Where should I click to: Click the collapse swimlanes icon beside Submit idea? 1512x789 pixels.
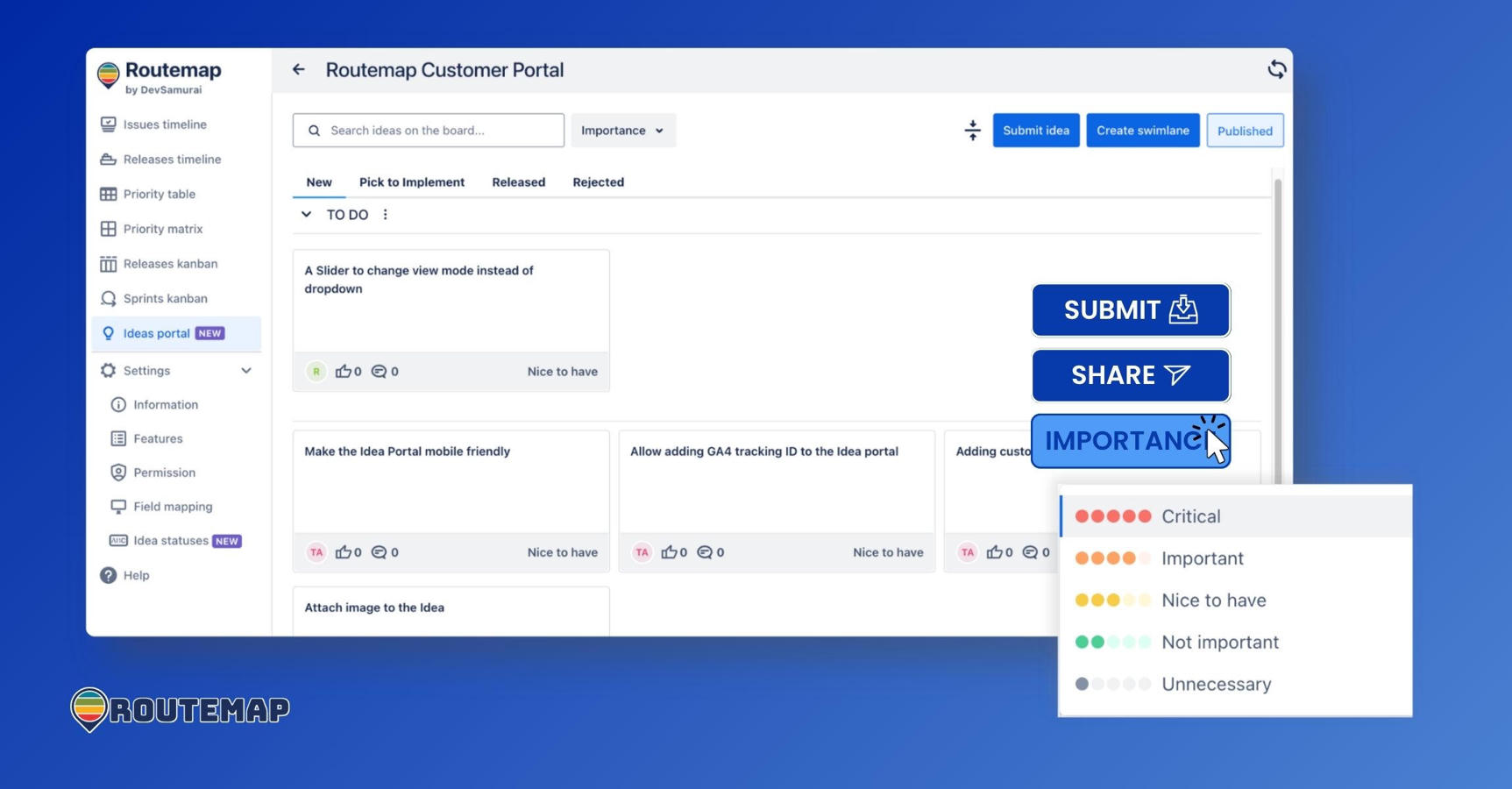point(972,131)
